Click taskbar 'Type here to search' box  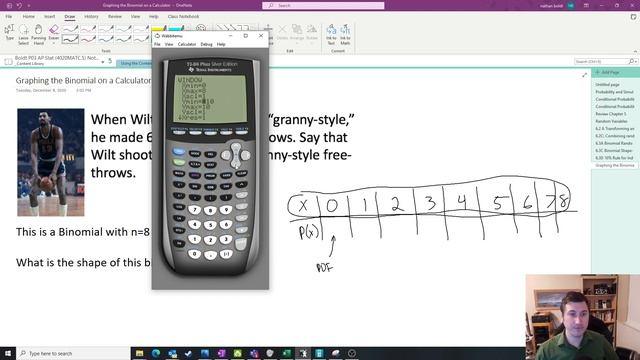coord(73,353)
